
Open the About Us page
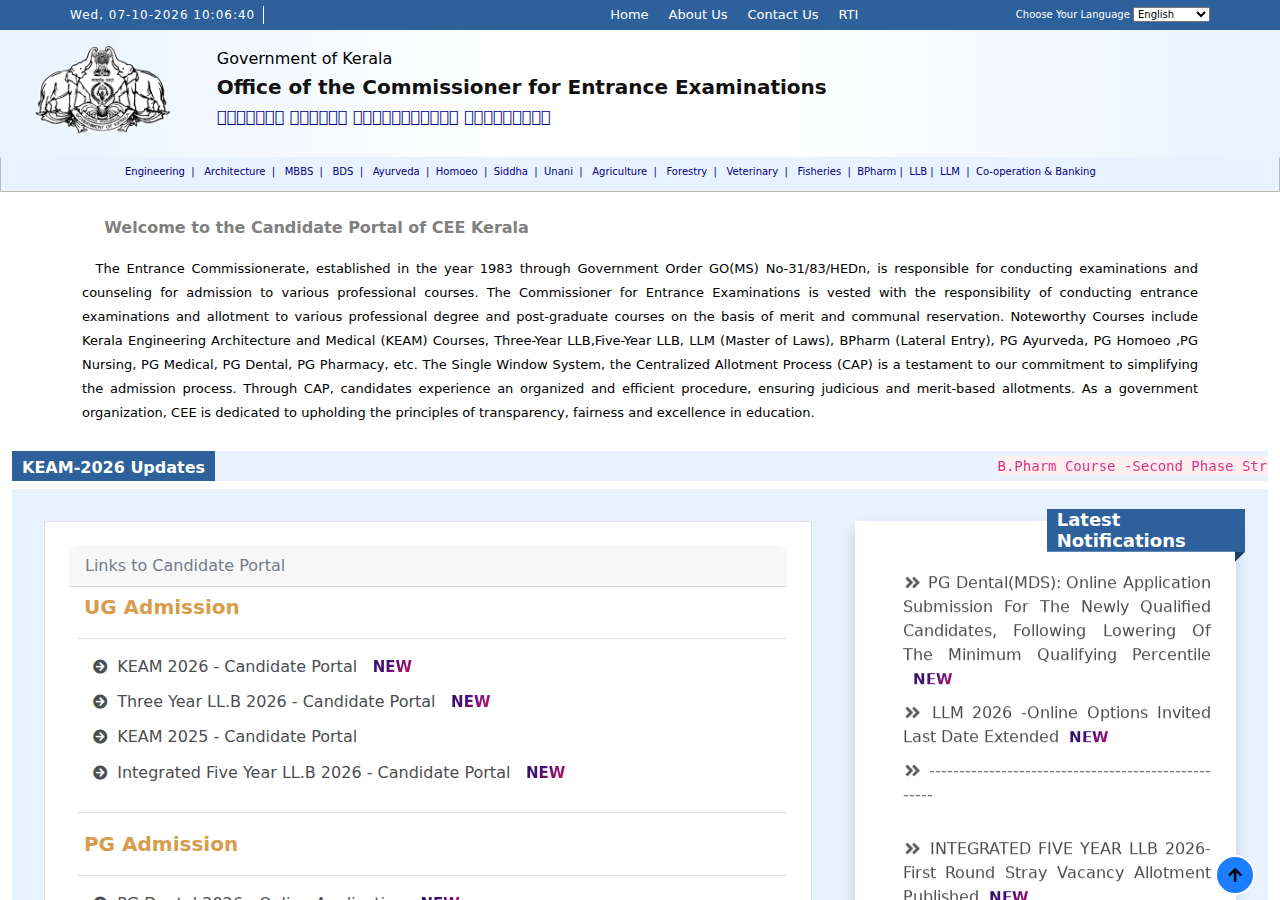[x=698, y=15]
